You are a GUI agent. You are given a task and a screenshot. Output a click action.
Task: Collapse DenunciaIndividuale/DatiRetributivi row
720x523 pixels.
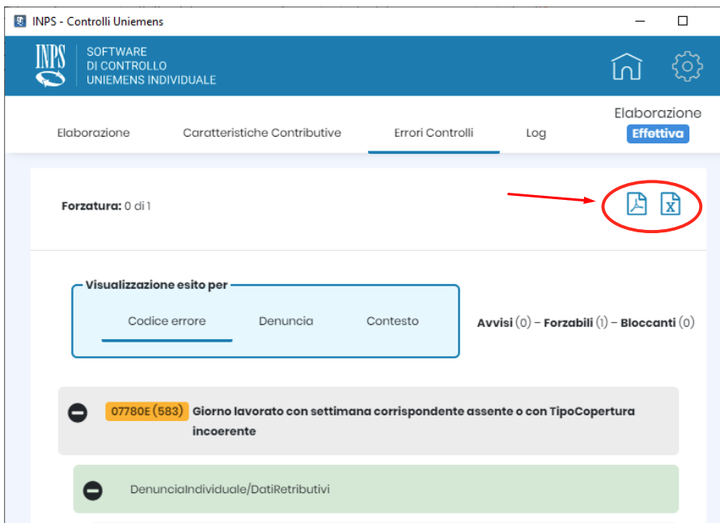point(92,490)
